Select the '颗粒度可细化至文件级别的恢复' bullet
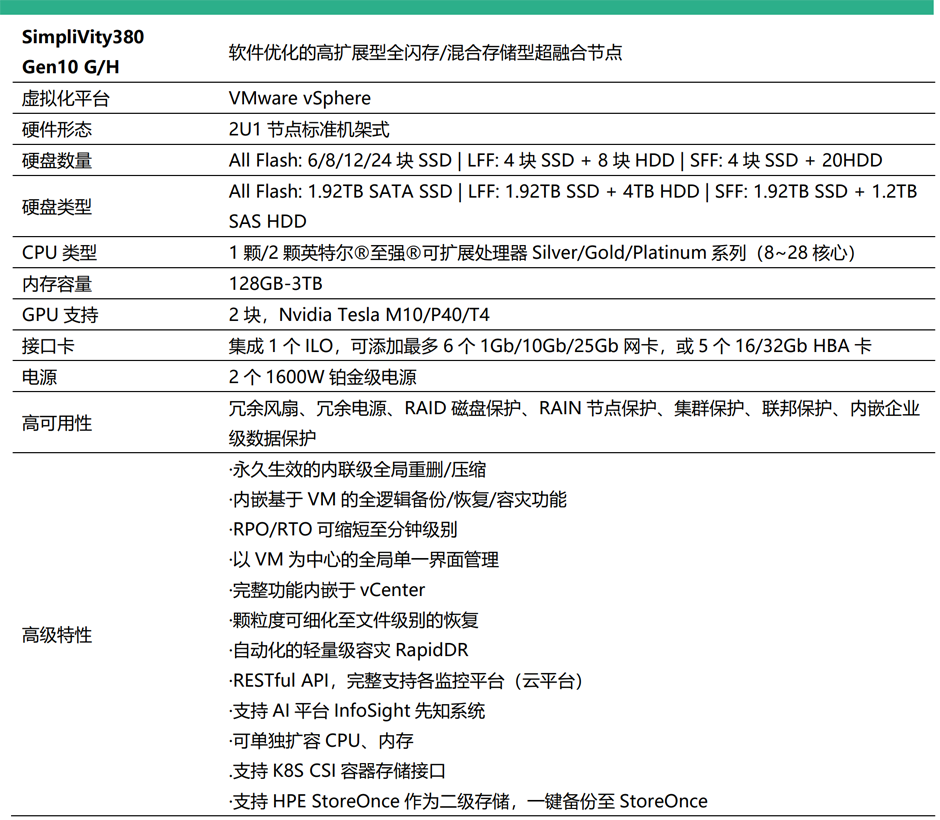Image resolution: width=940 pixels, height=820 pixels. point(354,620)
